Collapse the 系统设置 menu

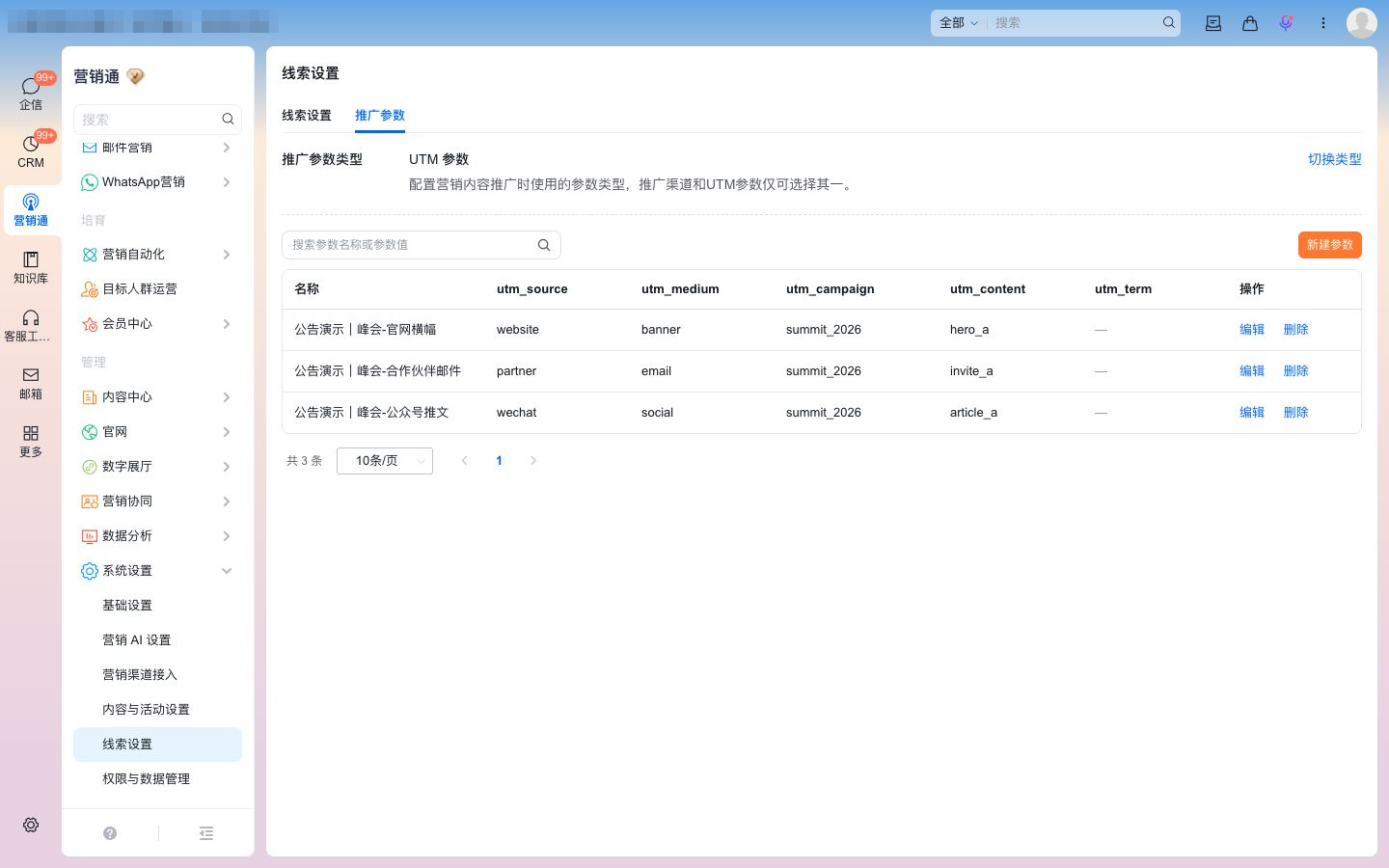pyautogui.click(x=157, y=571)
